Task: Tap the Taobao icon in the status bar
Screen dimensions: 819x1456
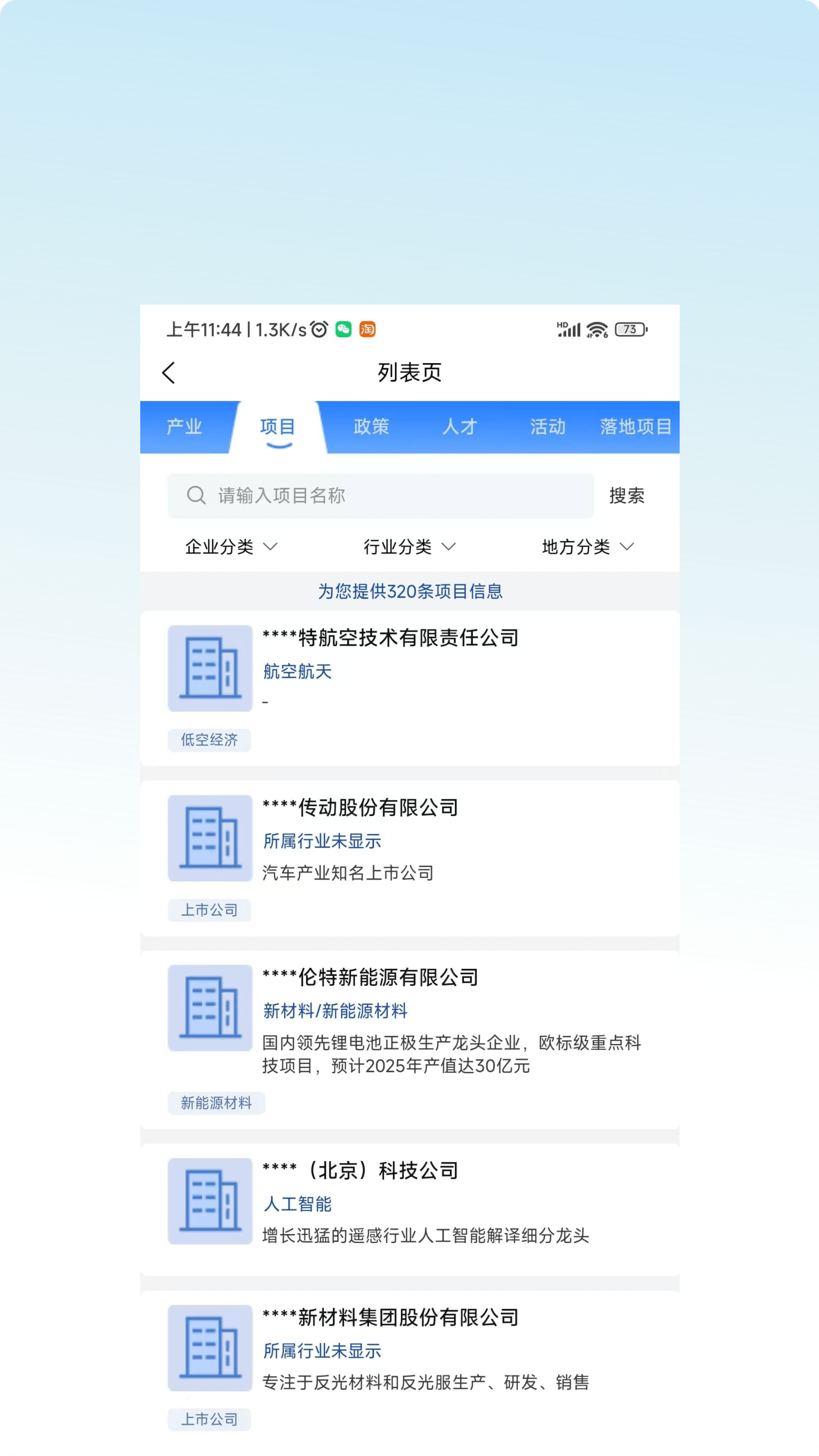Action: (366, 328)
